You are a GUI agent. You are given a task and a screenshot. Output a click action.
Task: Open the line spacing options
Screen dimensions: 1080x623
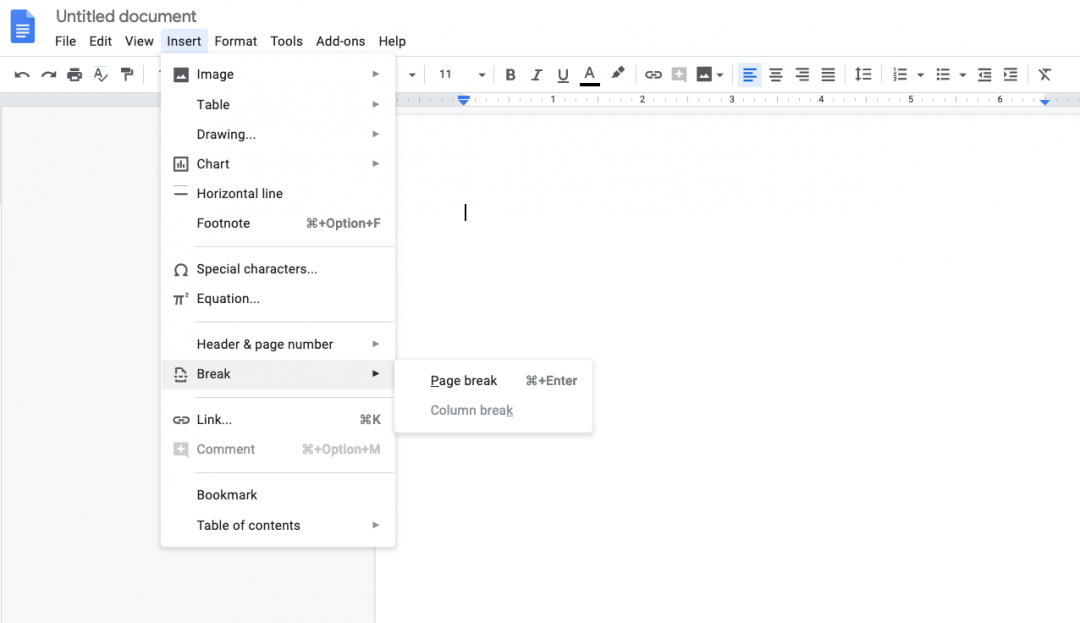tap(863, 74)
